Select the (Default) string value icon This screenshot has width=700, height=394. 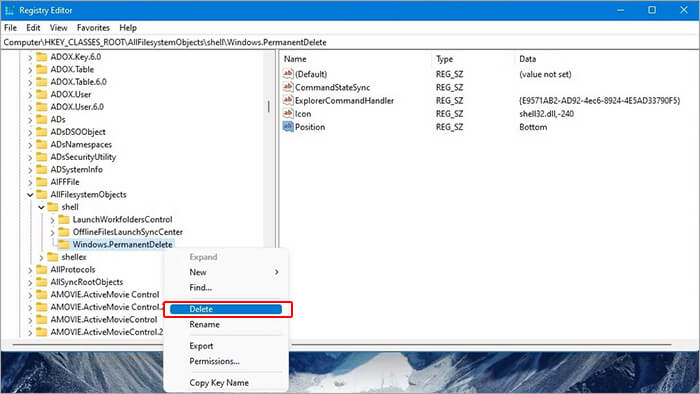tap(288, 74)
